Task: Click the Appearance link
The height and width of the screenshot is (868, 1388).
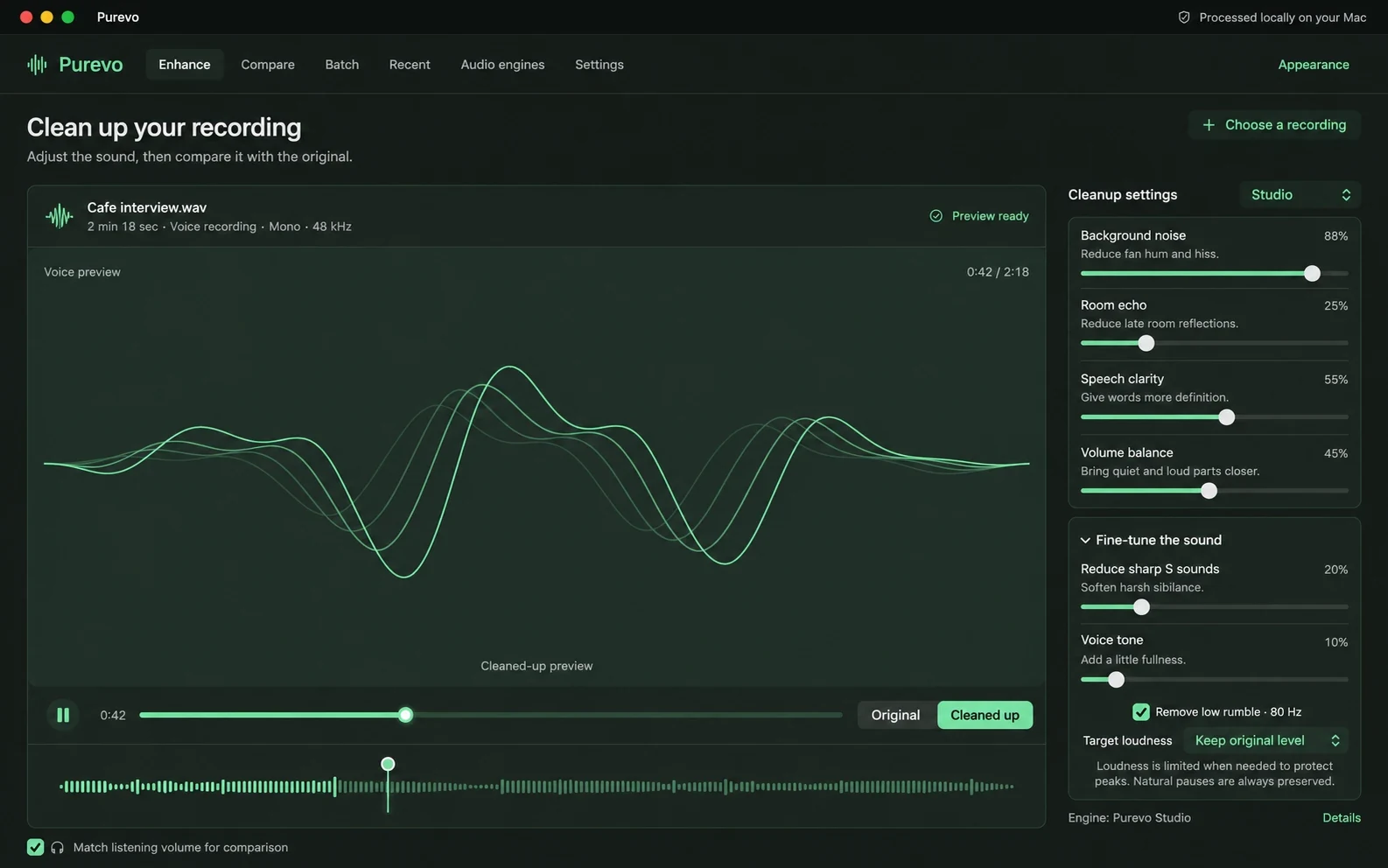Action: [1314, 65]
